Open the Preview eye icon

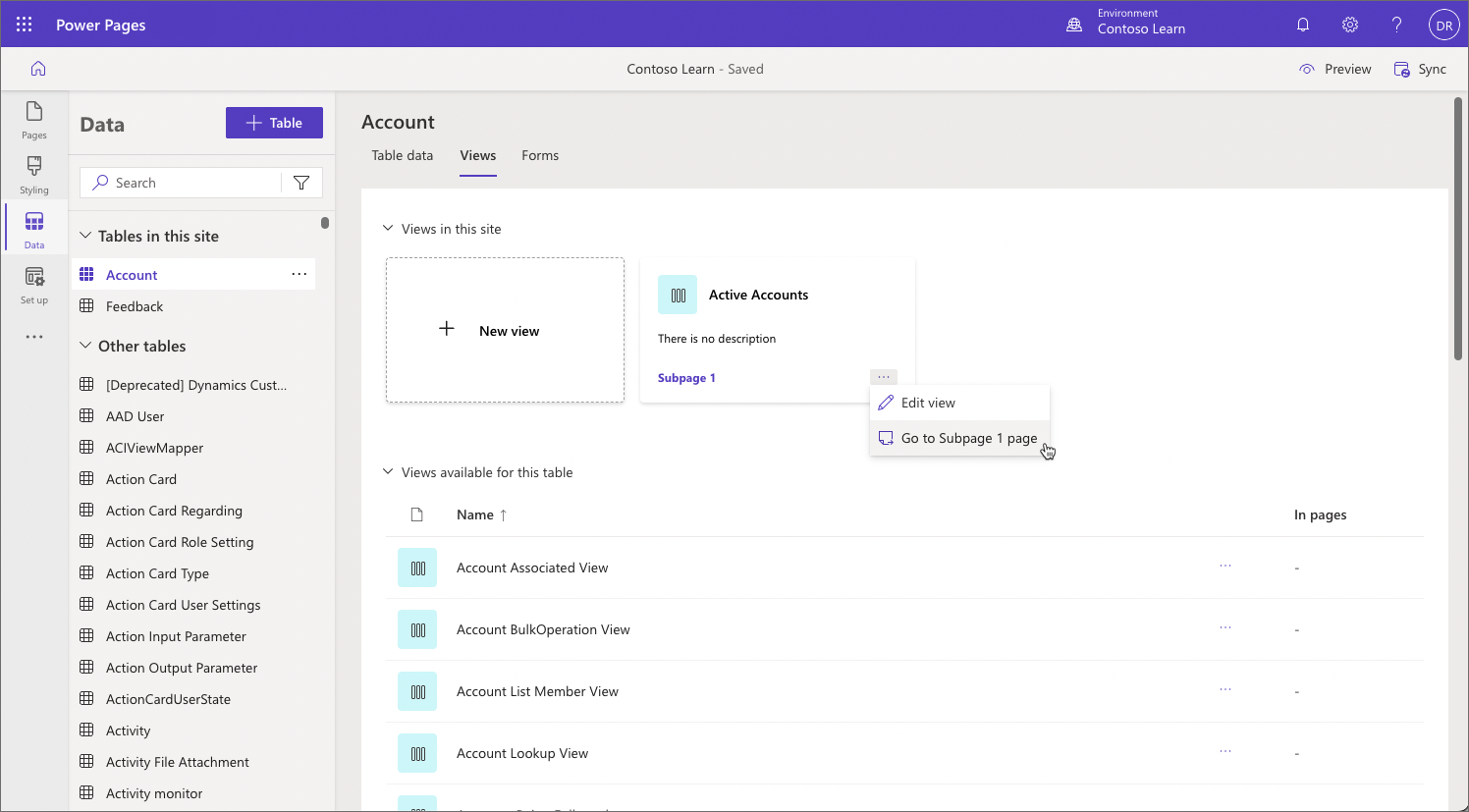(1307, 69)
